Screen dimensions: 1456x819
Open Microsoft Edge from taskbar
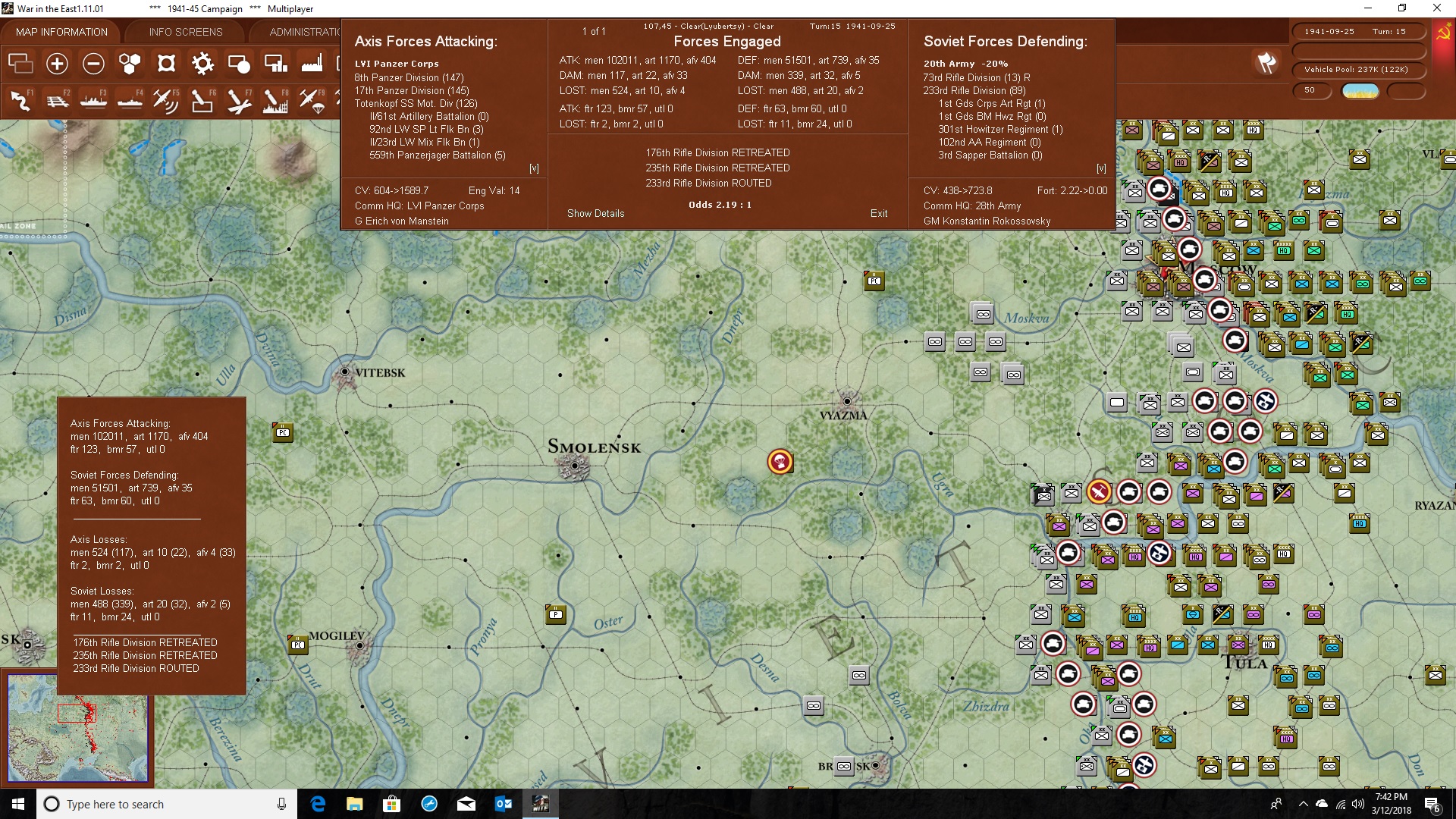[318, 804]
